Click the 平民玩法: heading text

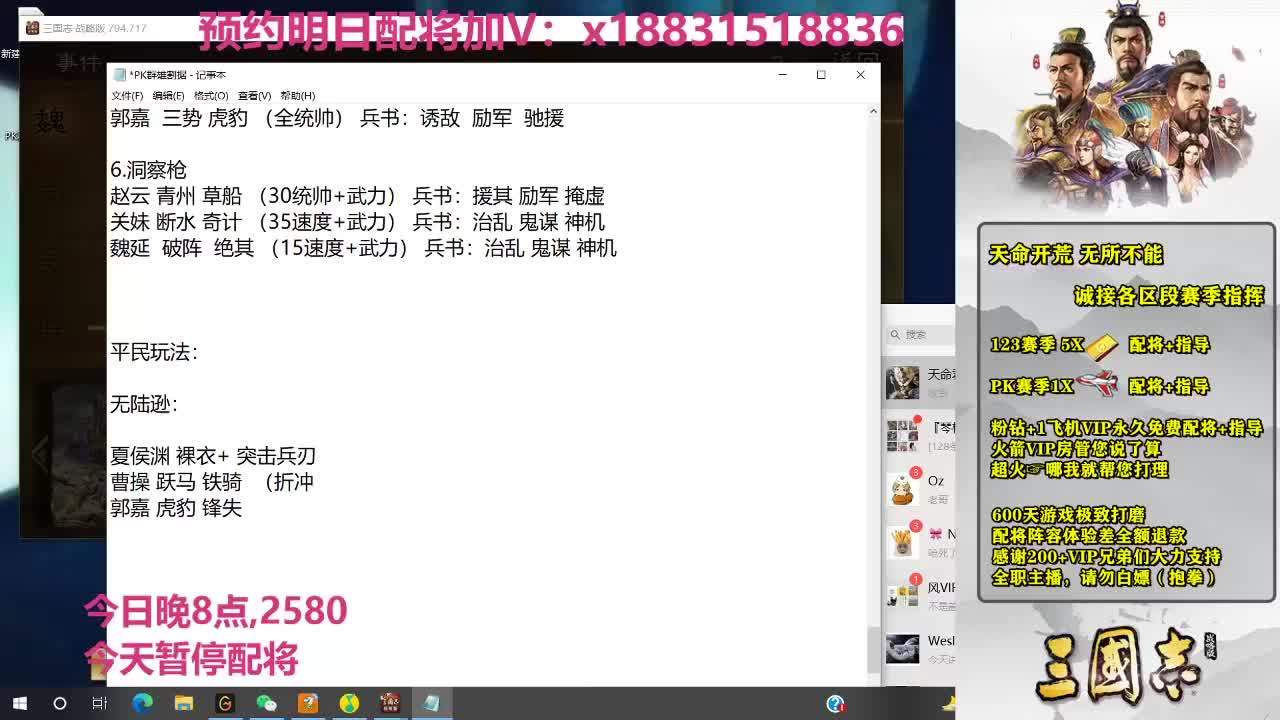pyautogui.click(x=154, y=352)
